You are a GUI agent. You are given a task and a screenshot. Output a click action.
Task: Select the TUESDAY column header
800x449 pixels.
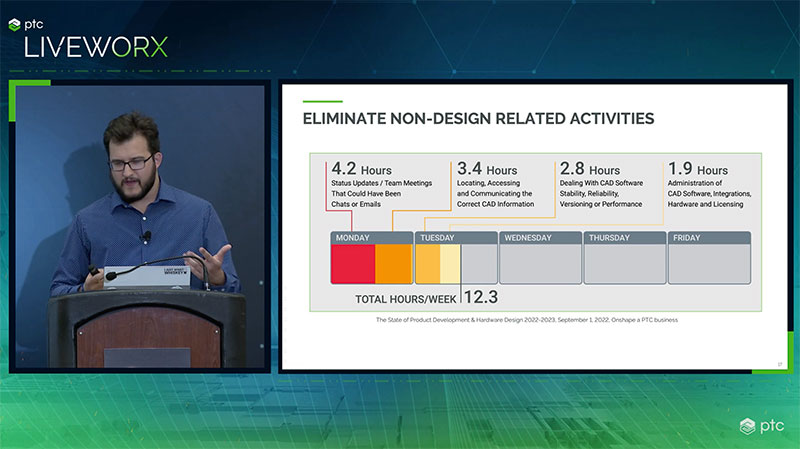pos(455,238)
